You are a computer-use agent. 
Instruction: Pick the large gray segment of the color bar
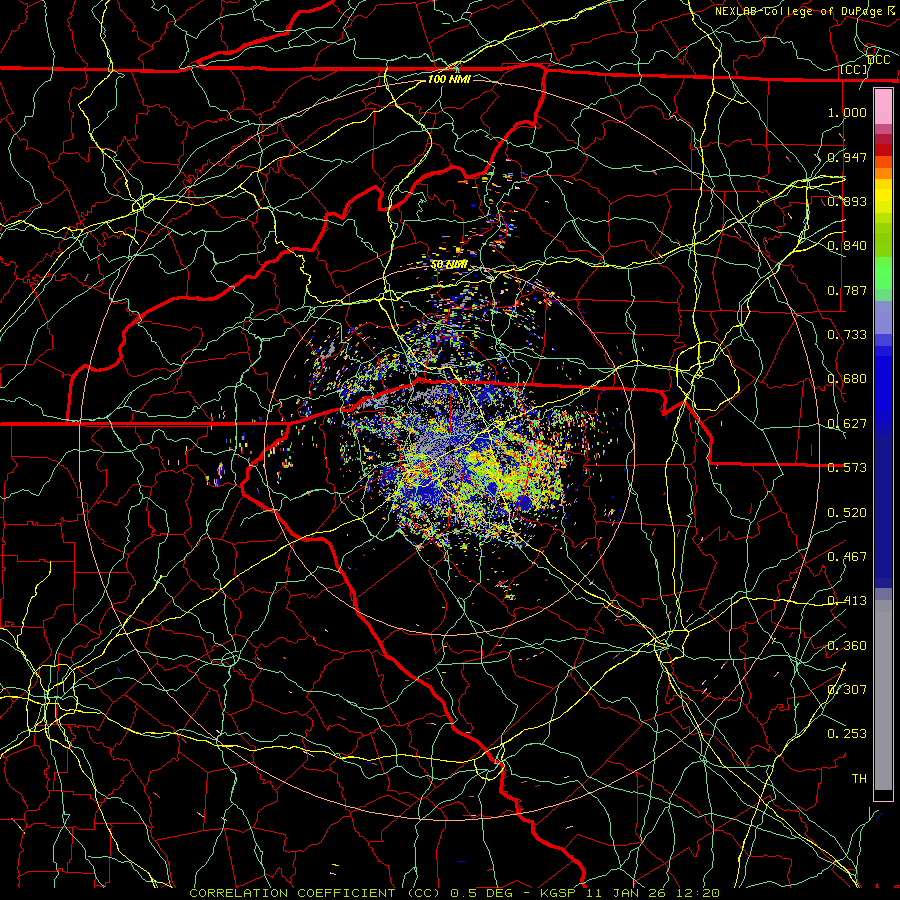coord(883,695)
